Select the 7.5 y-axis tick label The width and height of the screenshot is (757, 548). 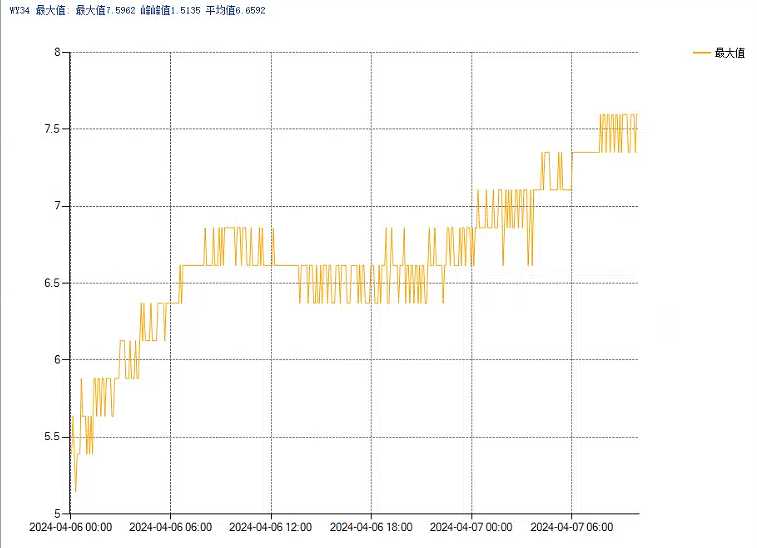coord(51,129)
